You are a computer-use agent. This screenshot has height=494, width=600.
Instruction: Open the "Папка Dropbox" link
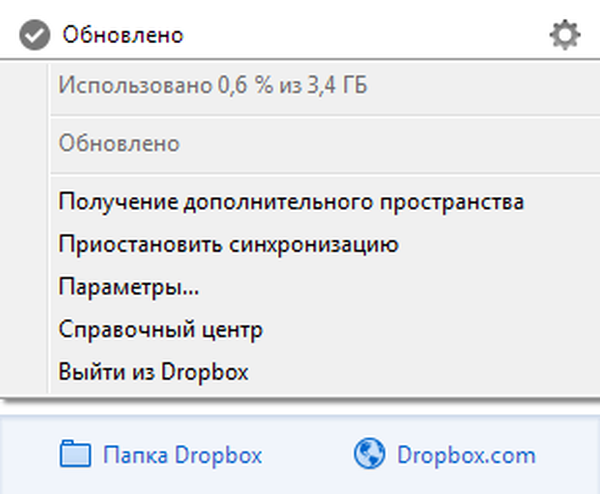tap(182, 456)
